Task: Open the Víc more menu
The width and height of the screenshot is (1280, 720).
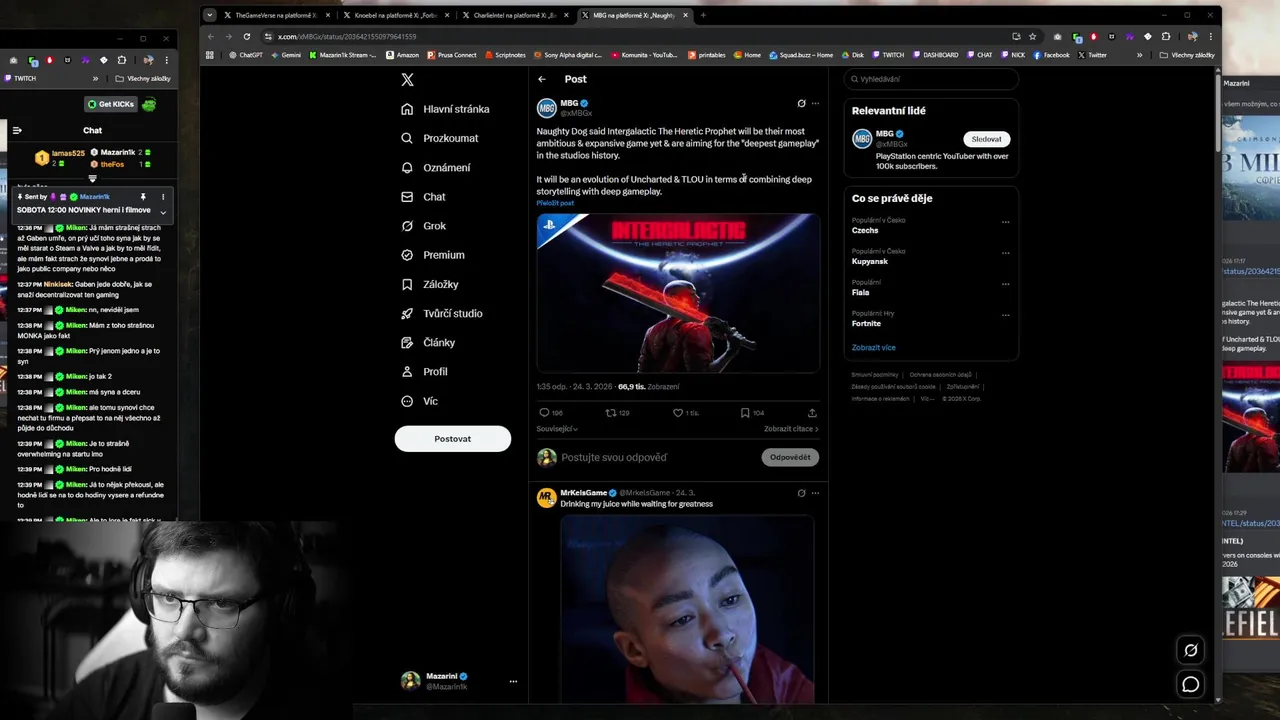Action: tap(419, 401)
